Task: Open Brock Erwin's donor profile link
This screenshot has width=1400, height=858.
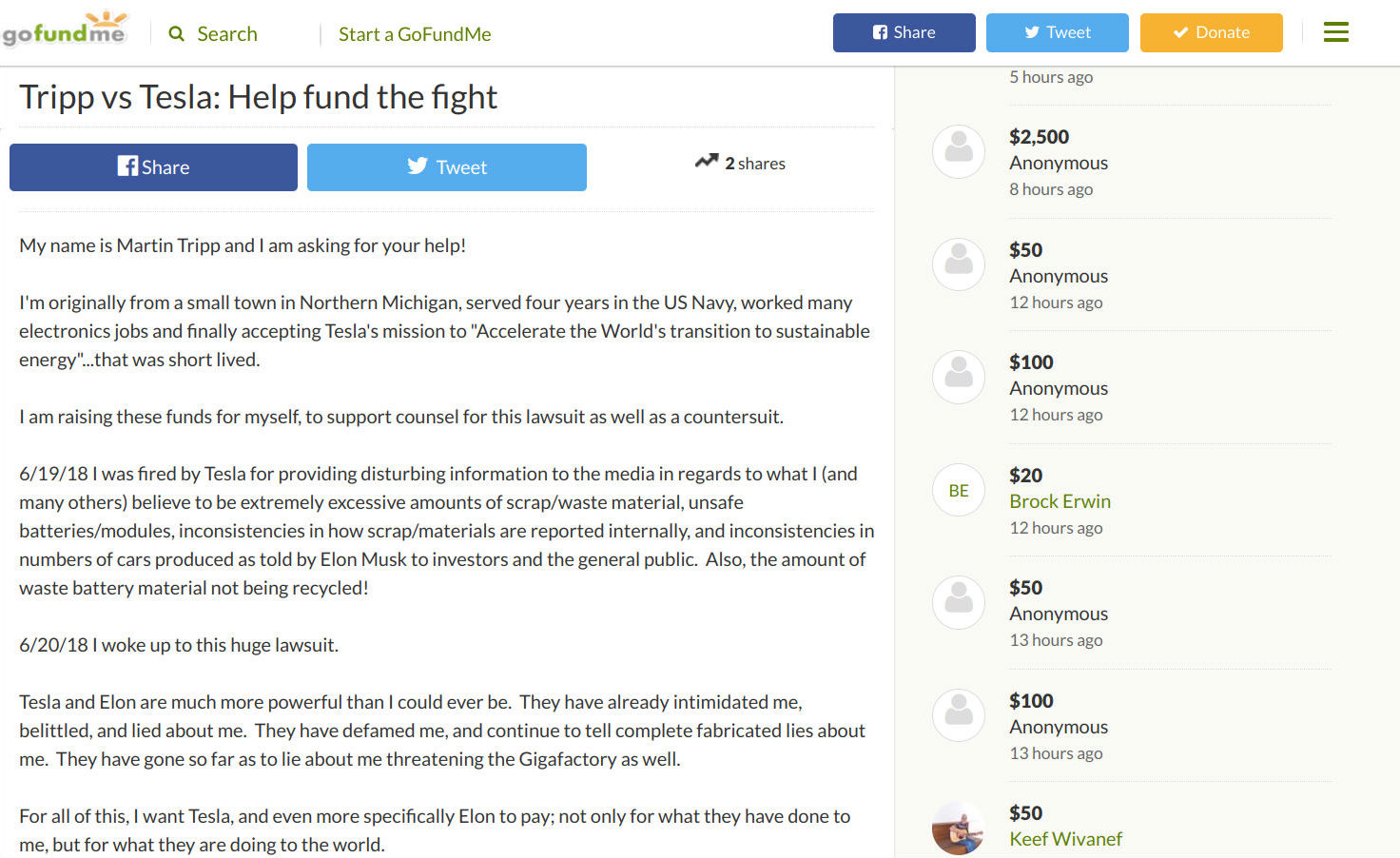Action: 1060,501
